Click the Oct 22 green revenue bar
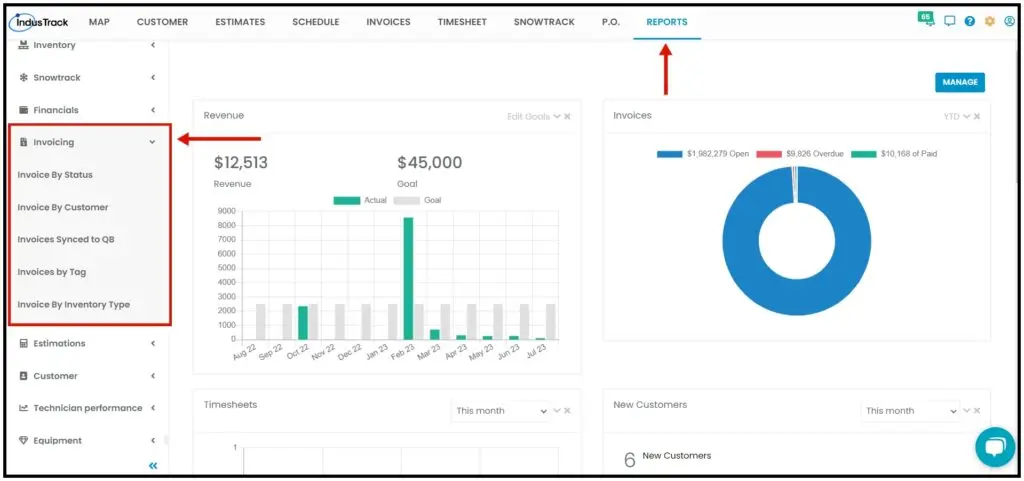This screenshot has width=1024, height=481. tap(303, 323)
